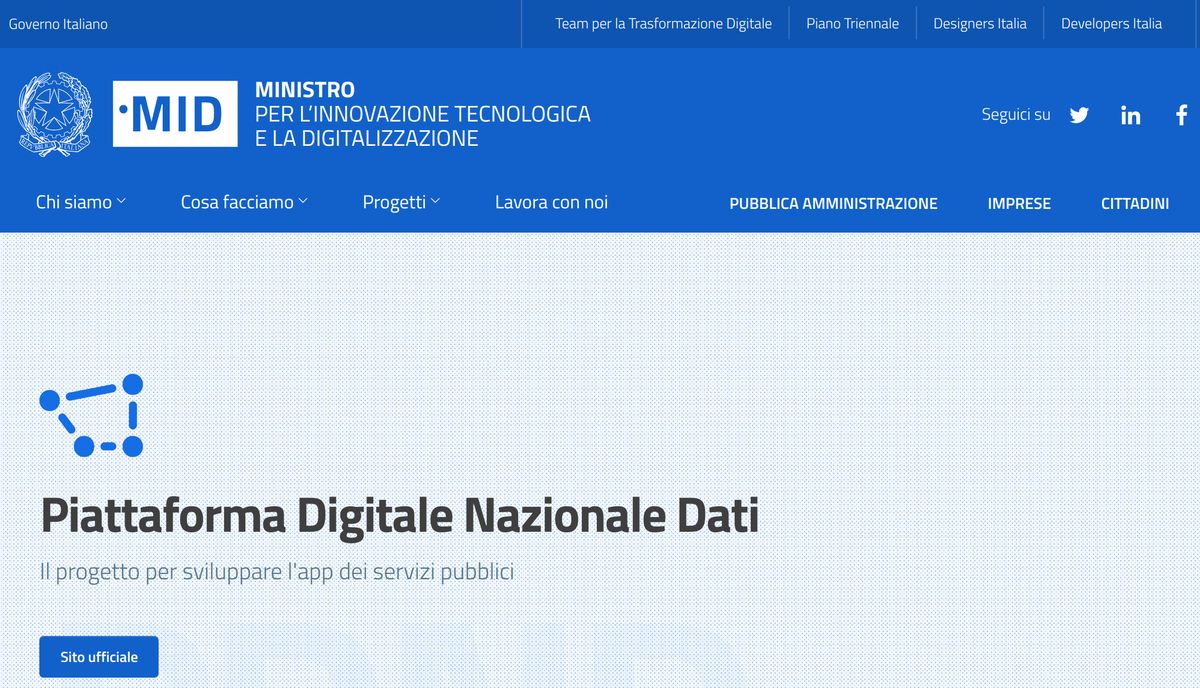Expand the Chi siamo dropdown menu
This screenshot has height=688, width=1200.
(x=81, y=202)
